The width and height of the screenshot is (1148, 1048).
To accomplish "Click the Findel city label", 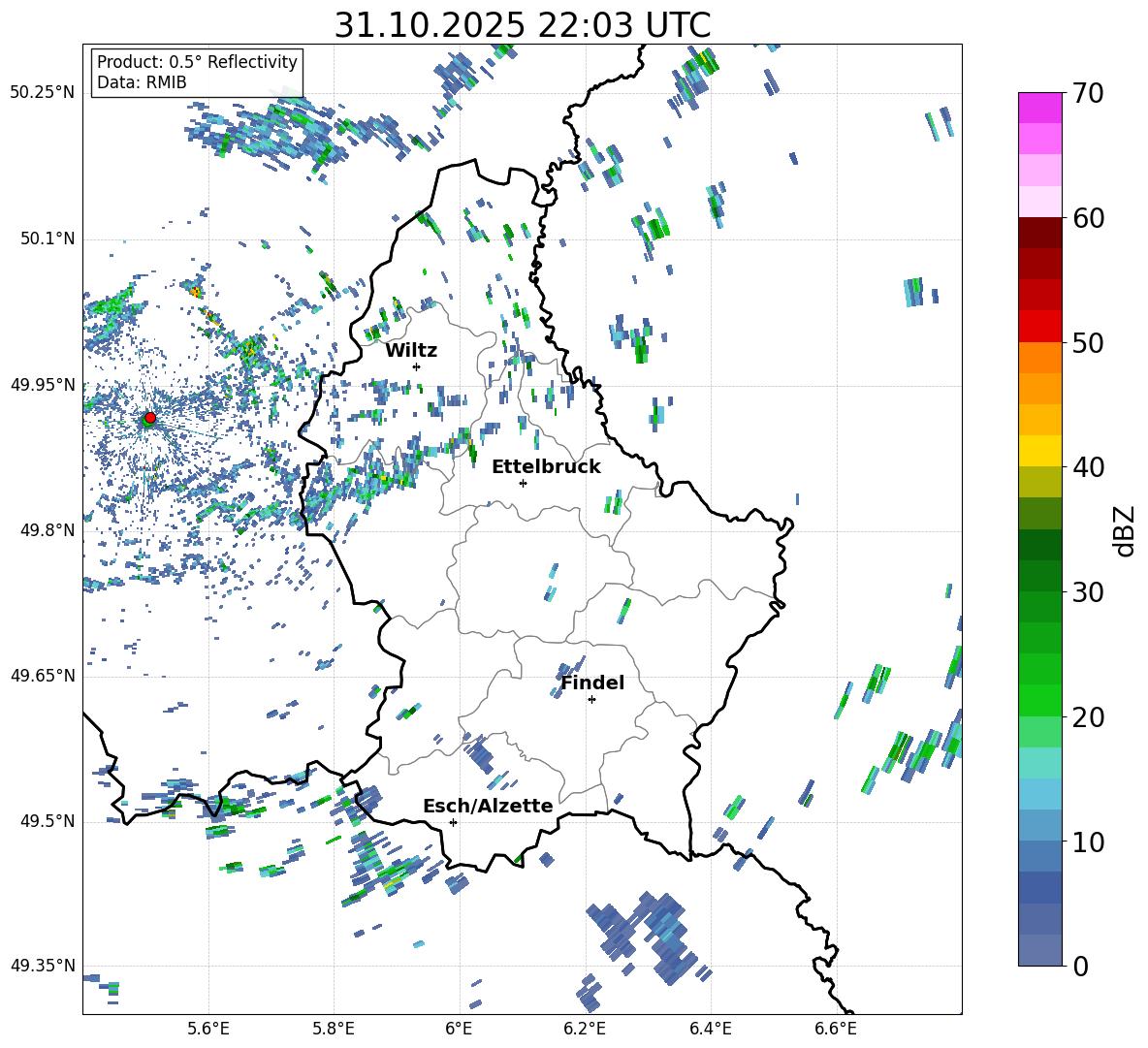I will (592, 683).
